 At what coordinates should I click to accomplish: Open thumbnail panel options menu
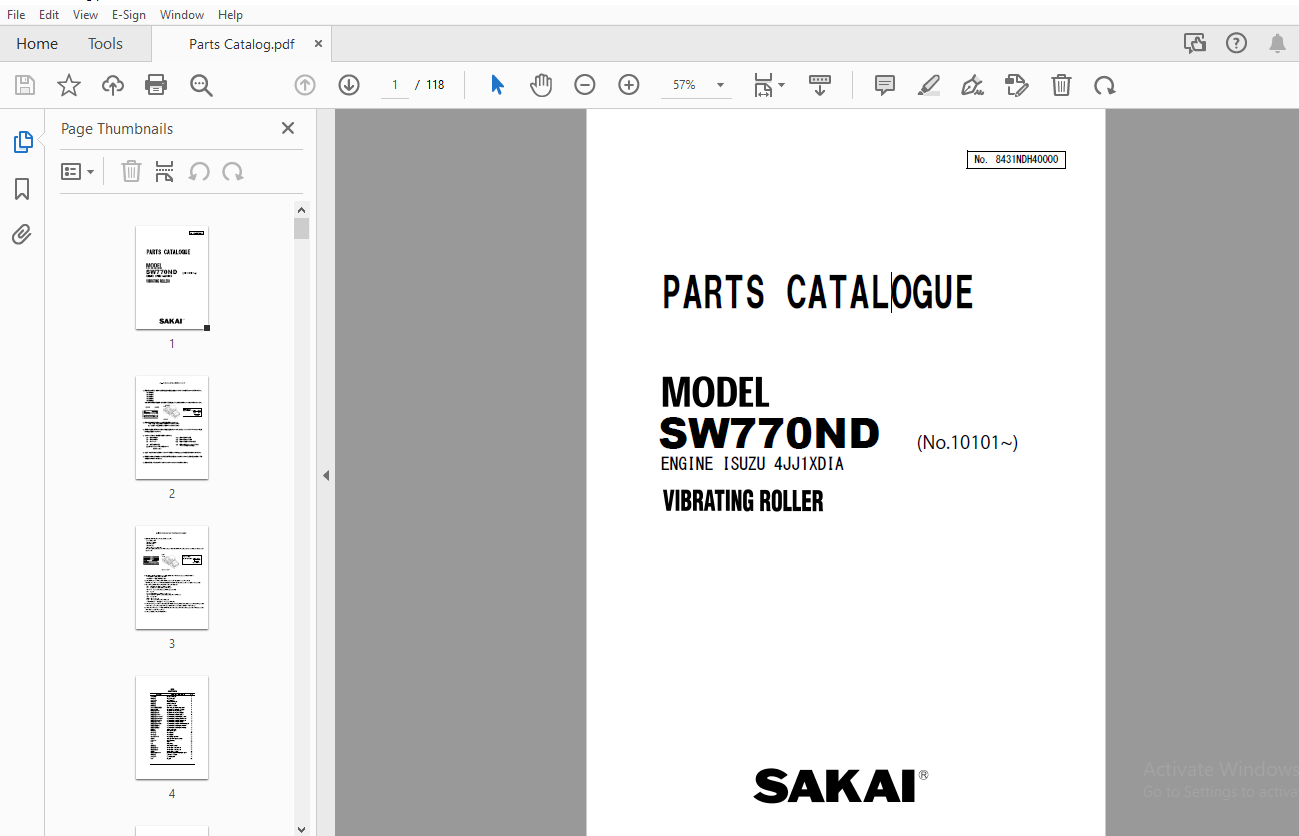click(77, 172)
